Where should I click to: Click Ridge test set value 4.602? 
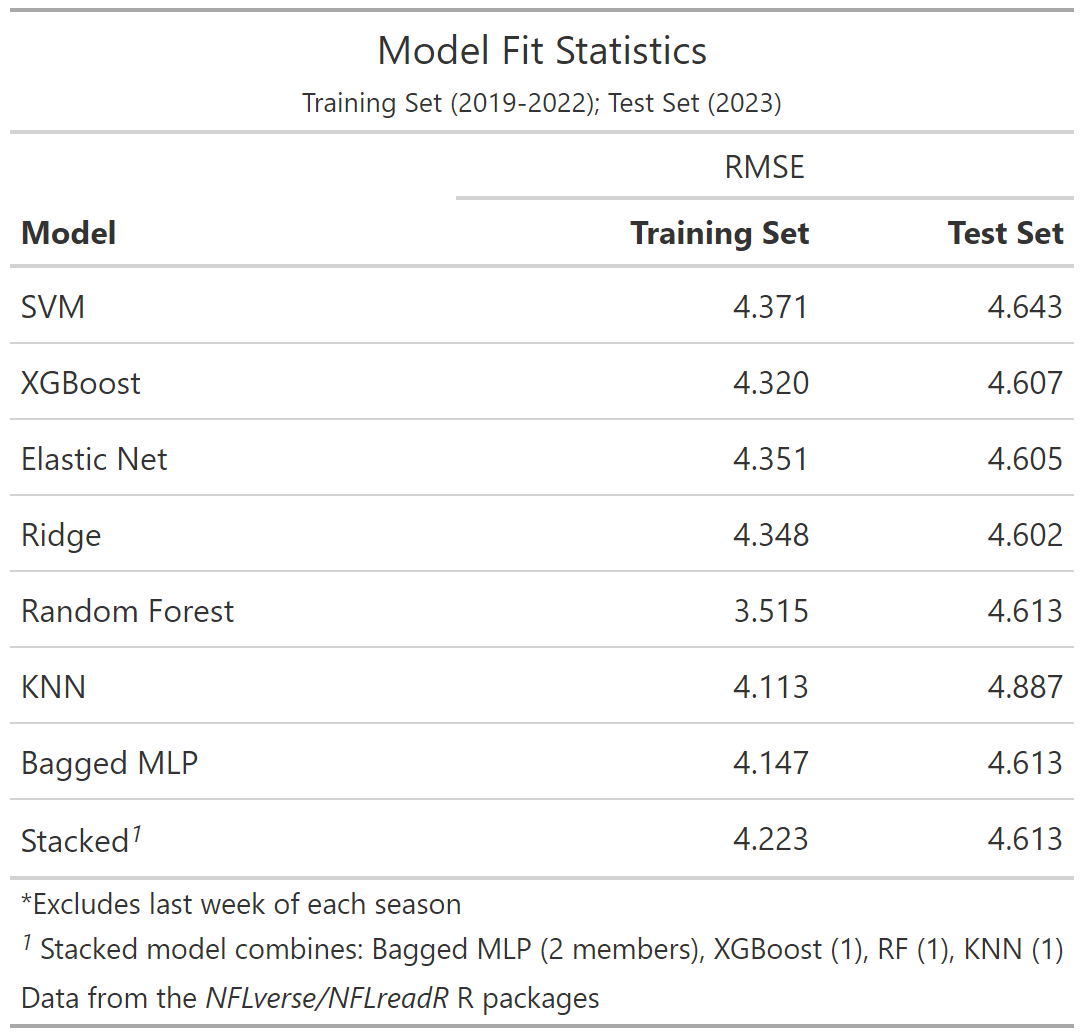point(1025,535)
